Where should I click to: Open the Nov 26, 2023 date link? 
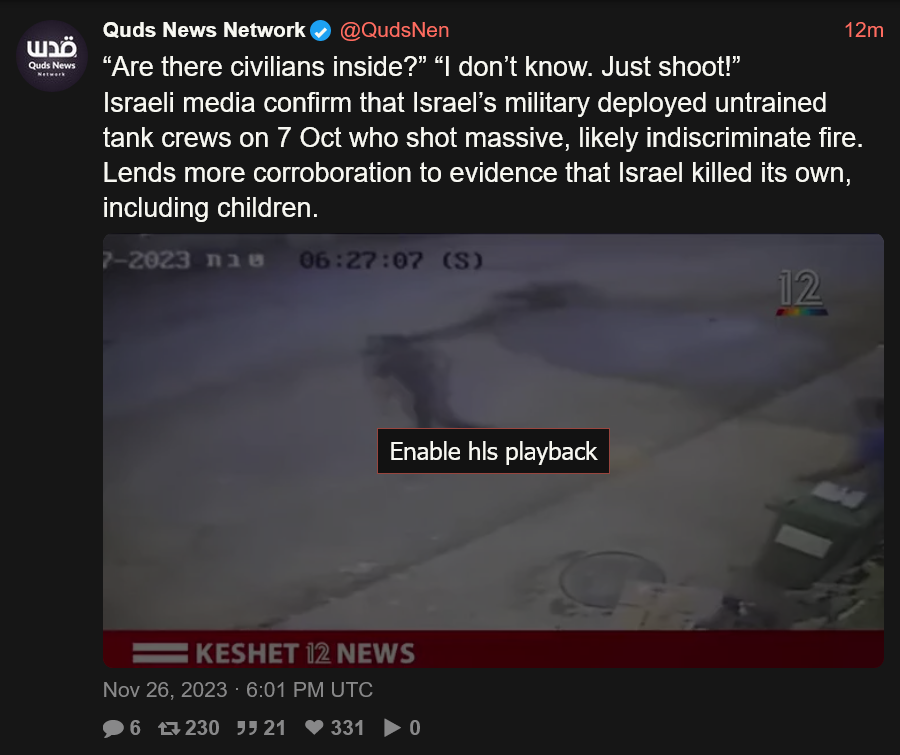pos(238,690)
